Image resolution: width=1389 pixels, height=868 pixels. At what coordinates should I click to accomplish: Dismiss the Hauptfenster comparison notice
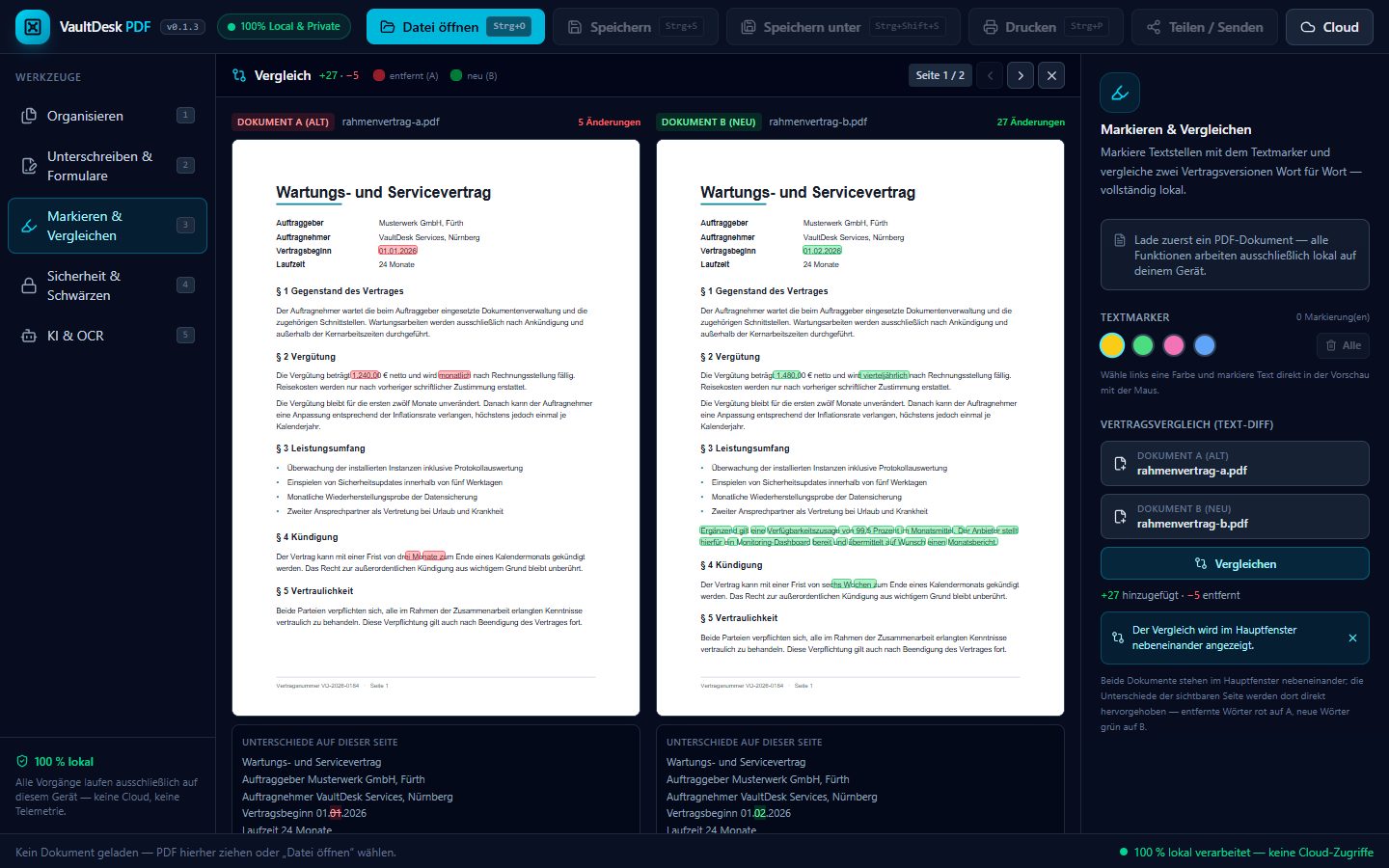tap(1352, 638)
